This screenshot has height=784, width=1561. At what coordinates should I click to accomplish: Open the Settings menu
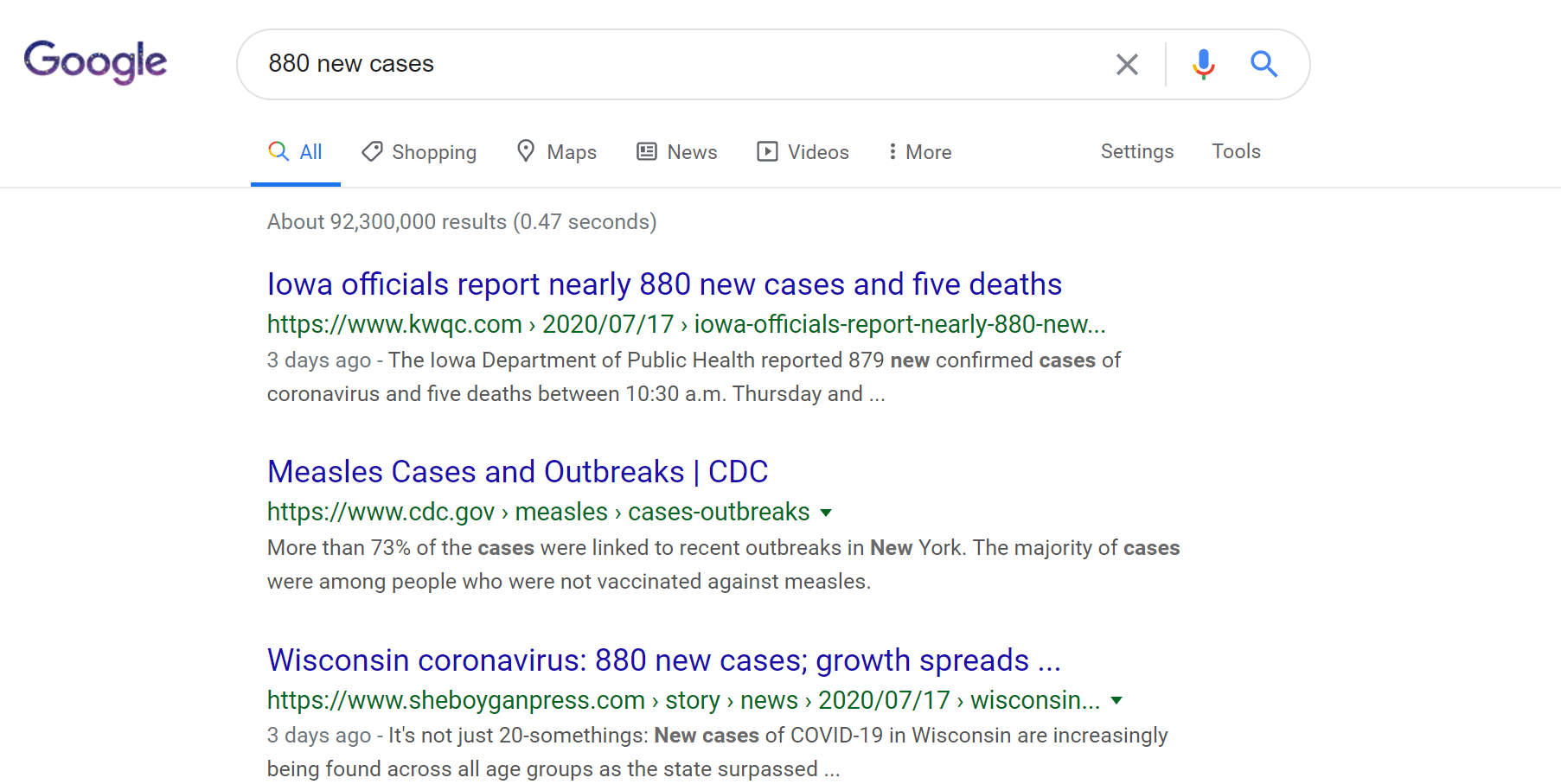click(1136, 151)
